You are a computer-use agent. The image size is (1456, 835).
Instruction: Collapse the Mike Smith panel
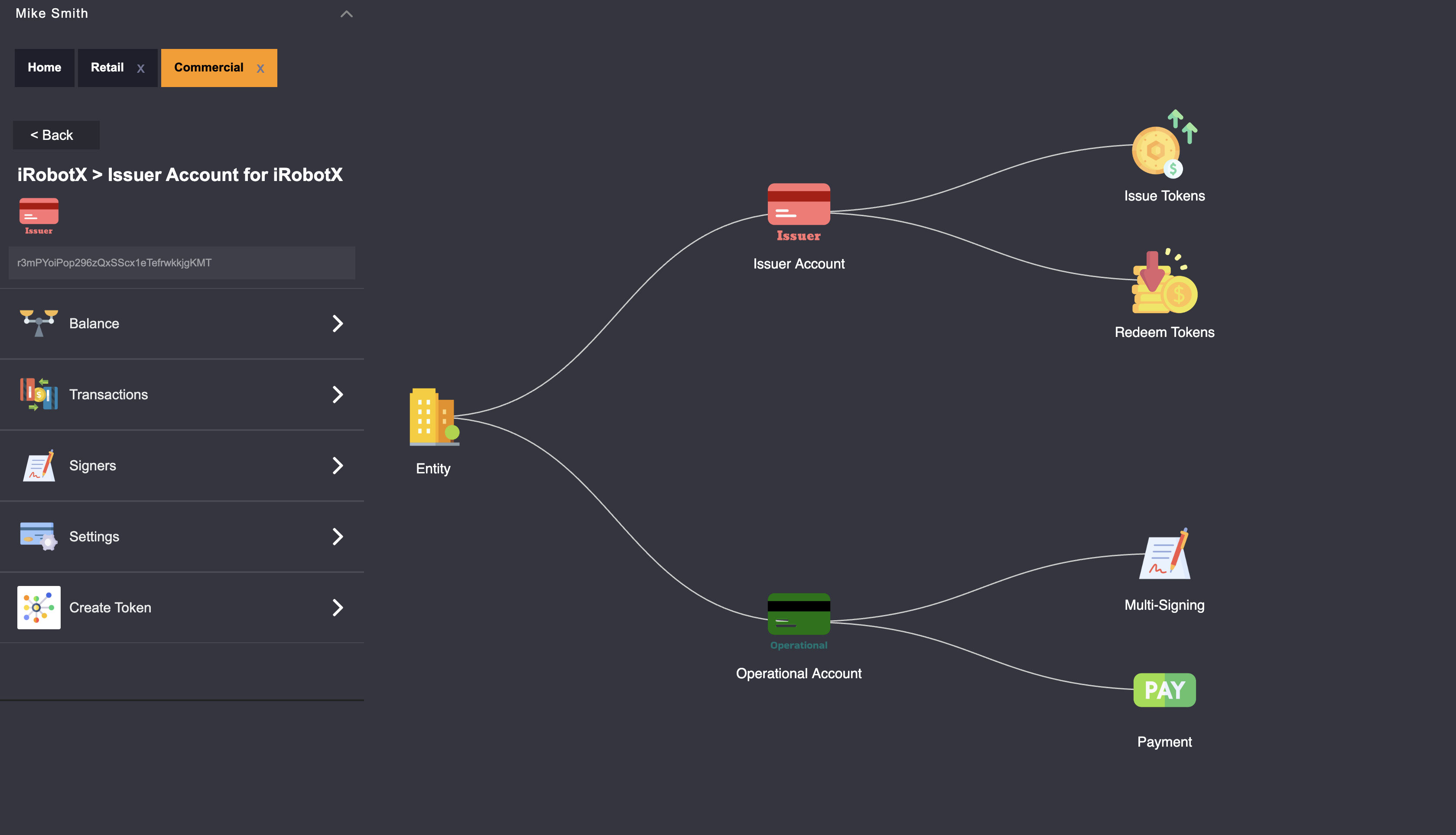coord(347,14)
